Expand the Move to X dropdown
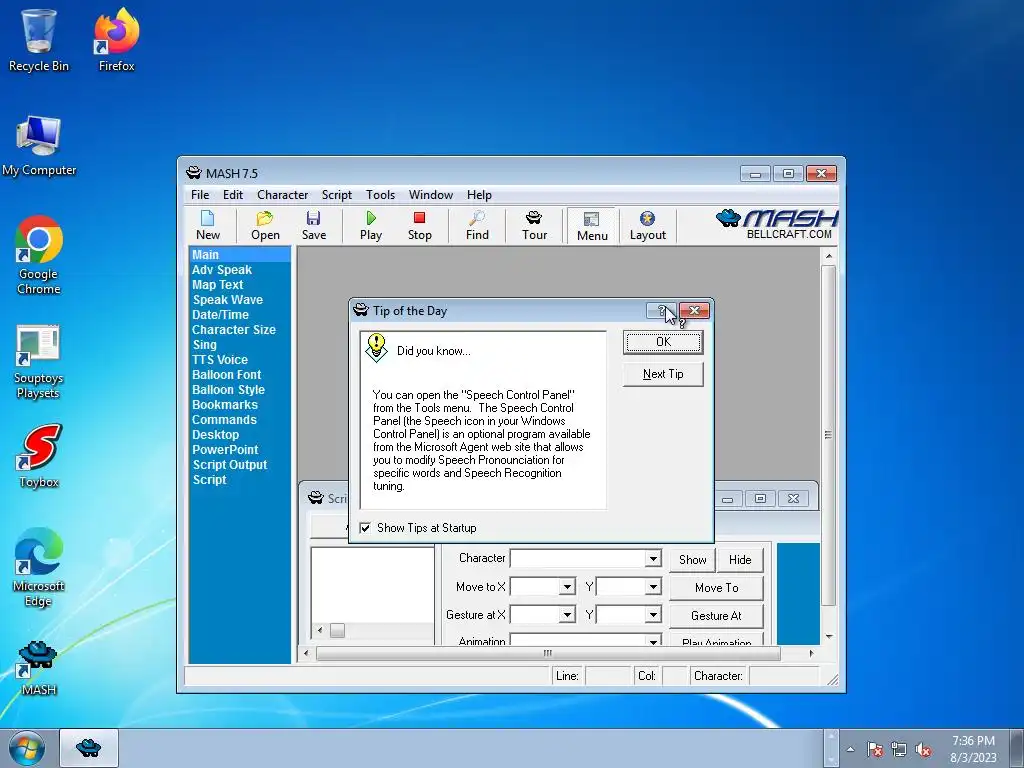1024x768 pixels. (x=567, y=586)
